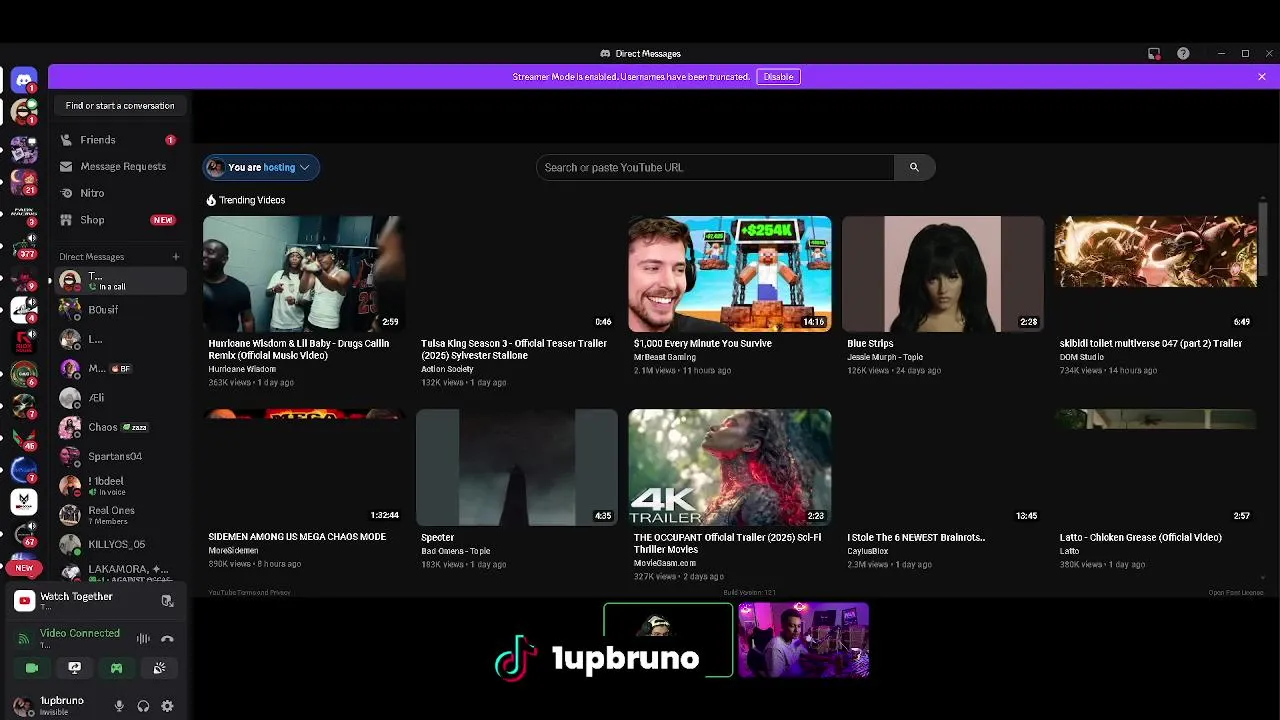Open the Friends list
This screenshot has height=720, width=1280.
point(98,140)
